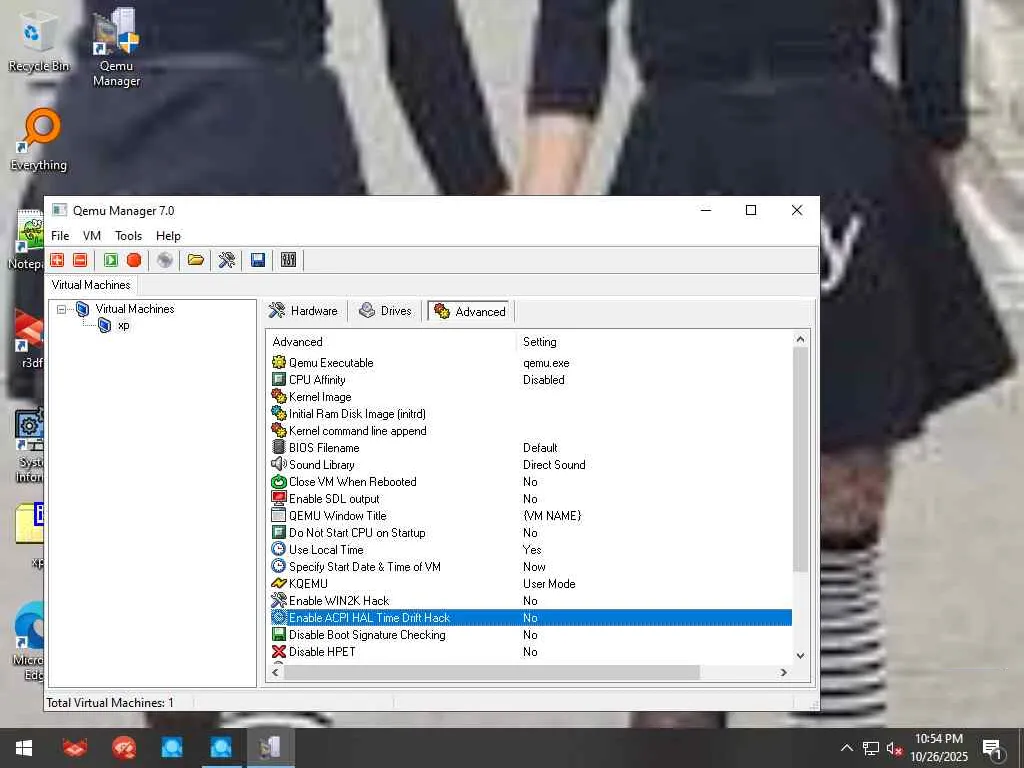
Task: Show hidden tray icons chevron
Action: [x=846, y=748]
